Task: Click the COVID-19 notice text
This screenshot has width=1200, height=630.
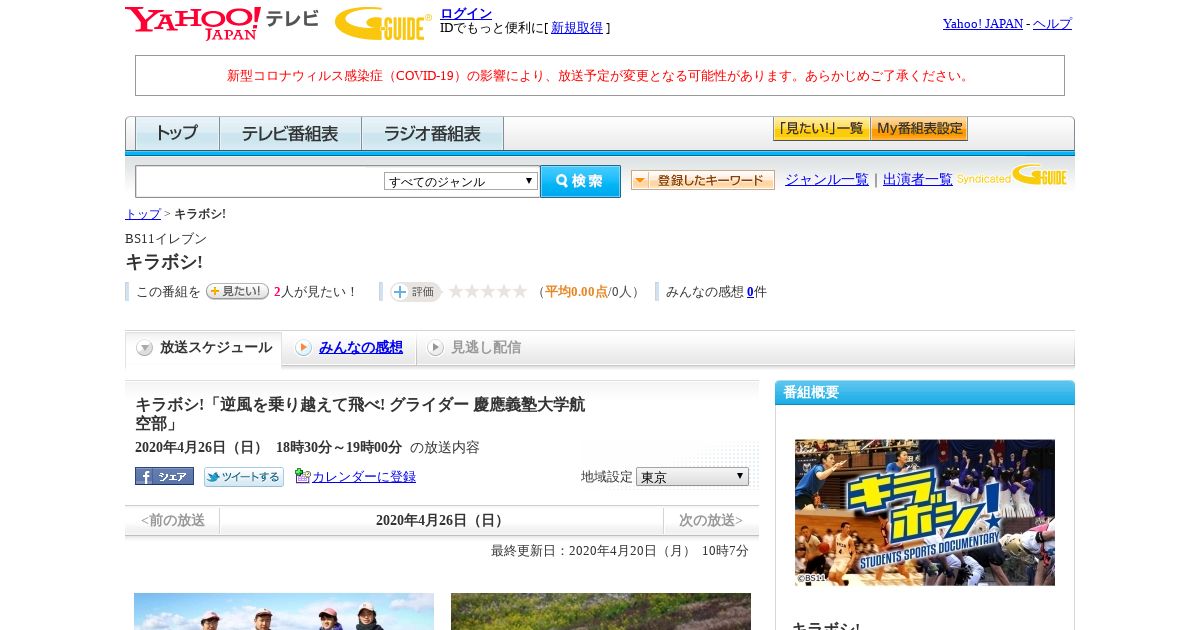Action: (600, 75)
